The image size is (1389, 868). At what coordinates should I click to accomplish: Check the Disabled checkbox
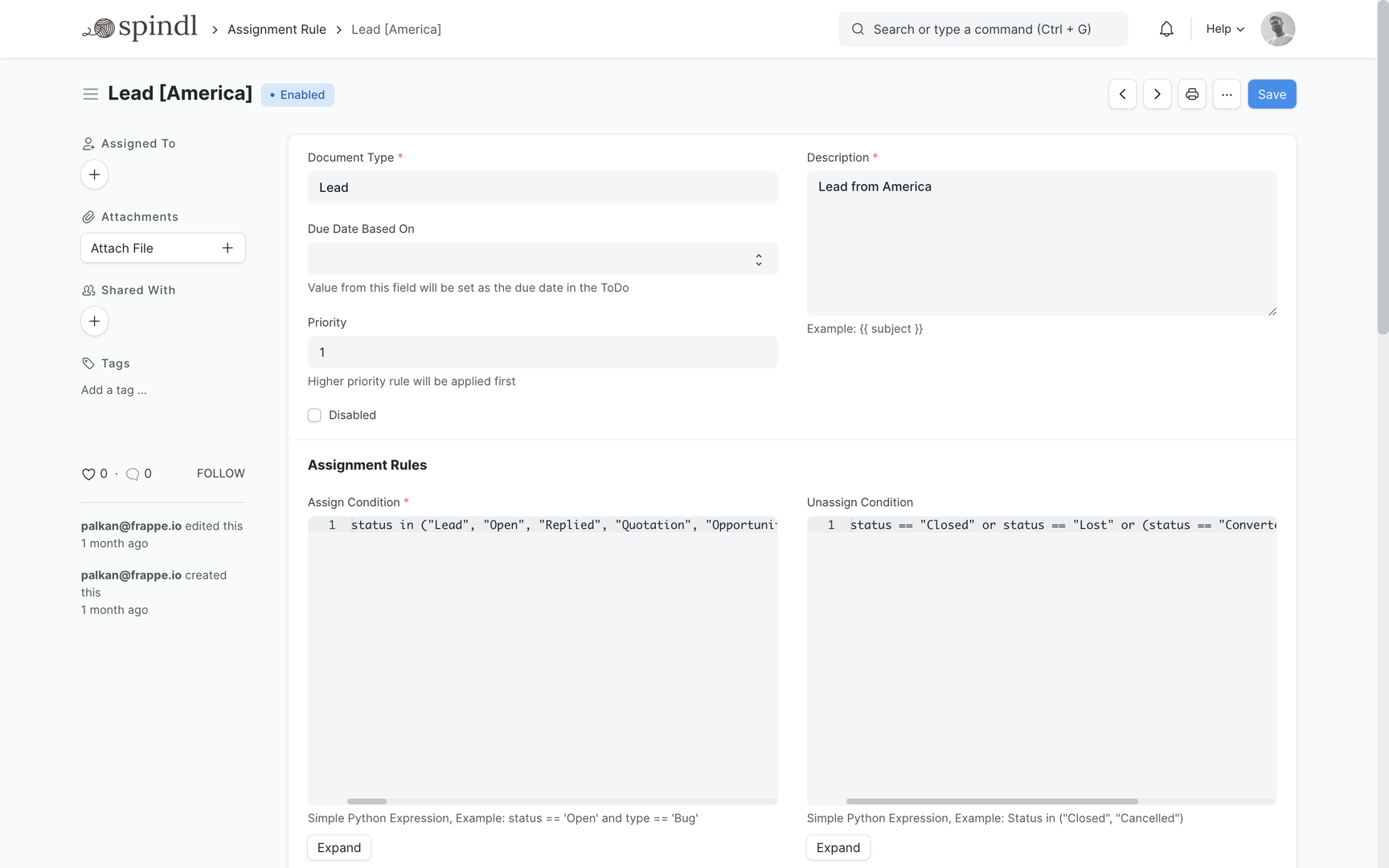point(314,416)
